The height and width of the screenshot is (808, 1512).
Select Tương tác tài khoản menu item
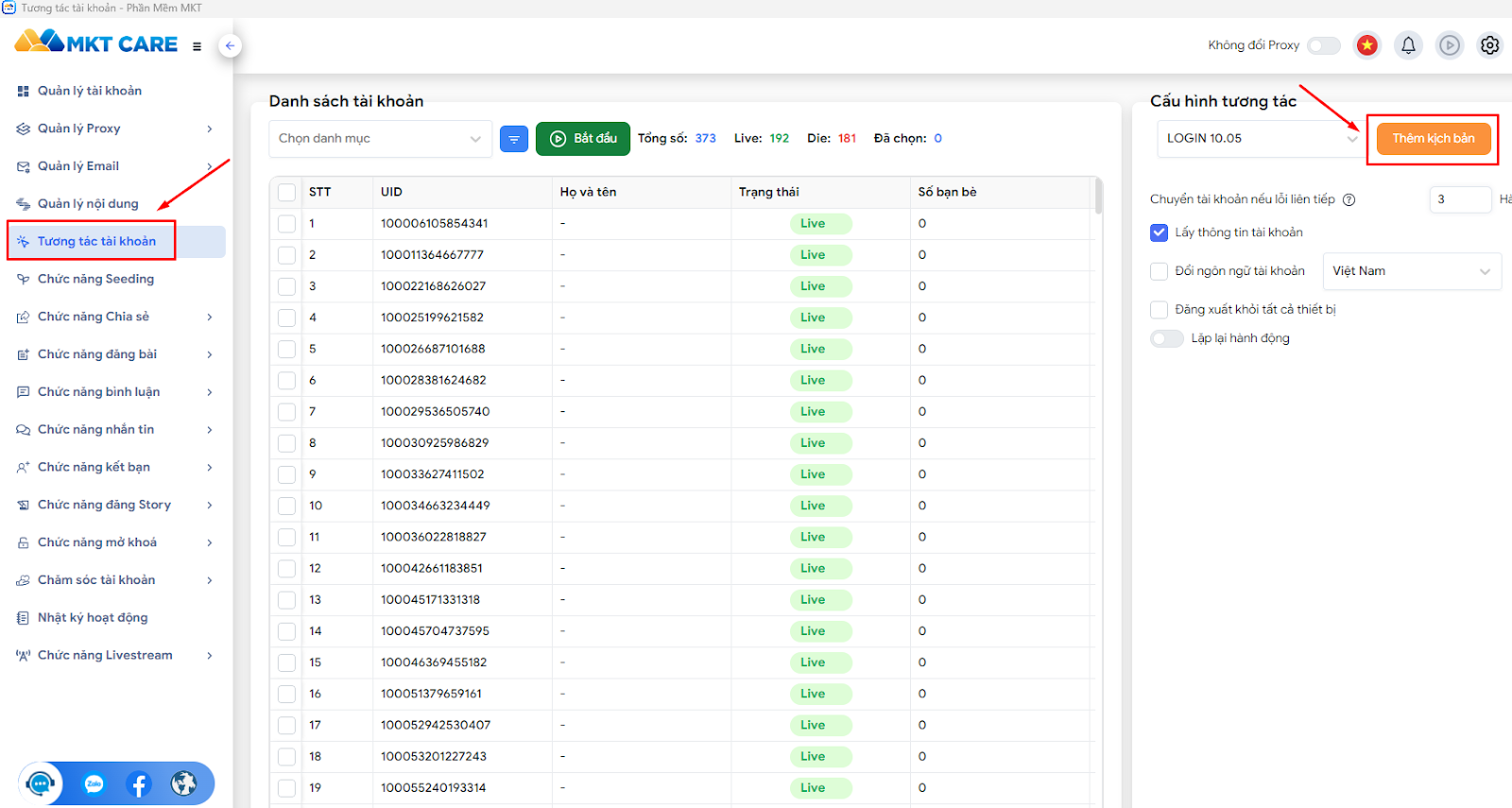click(x=116, y=242)
